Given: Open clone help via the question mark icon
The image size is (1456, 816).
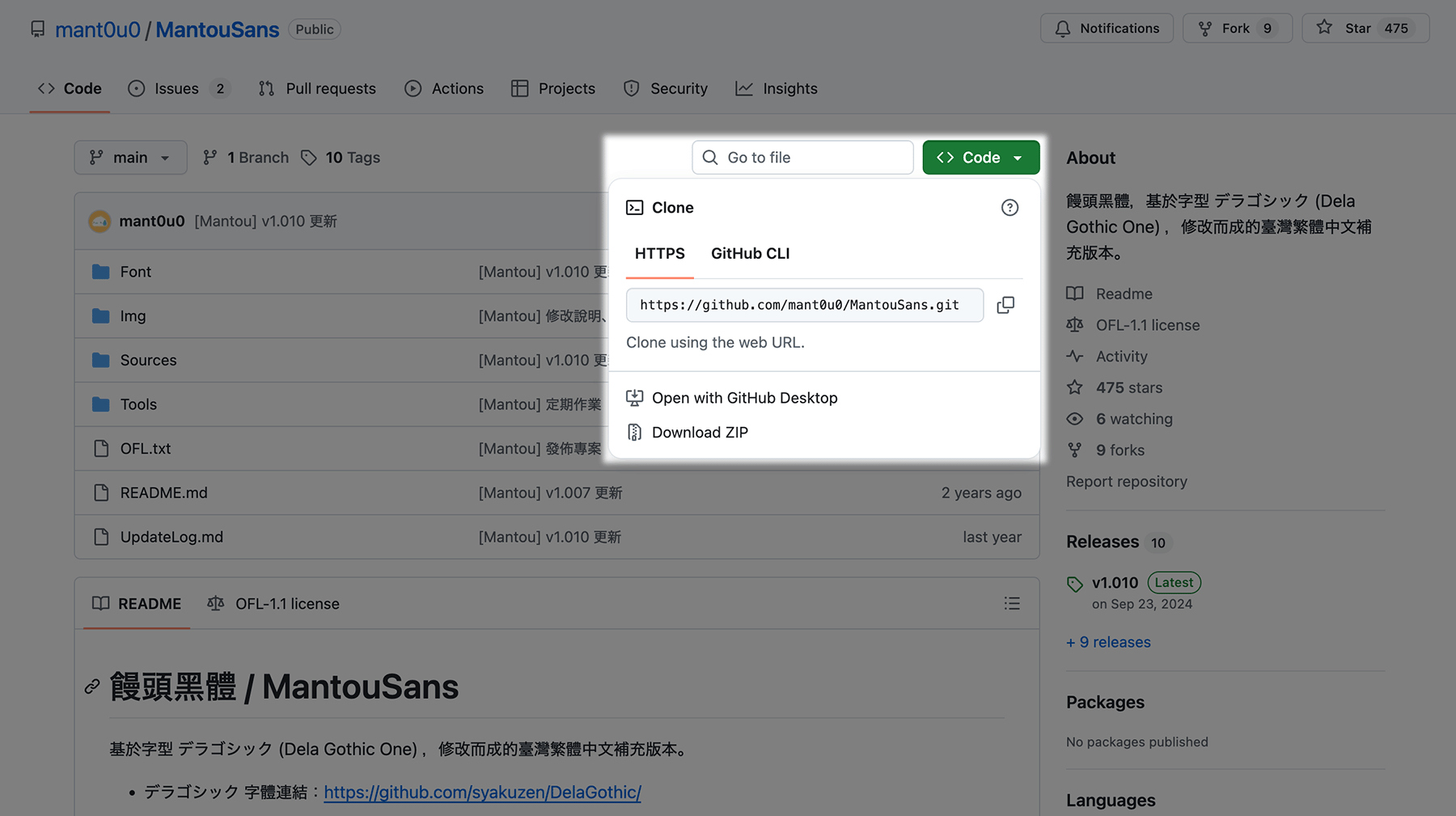Looking at the screenshot, I should click(1009, 208).
